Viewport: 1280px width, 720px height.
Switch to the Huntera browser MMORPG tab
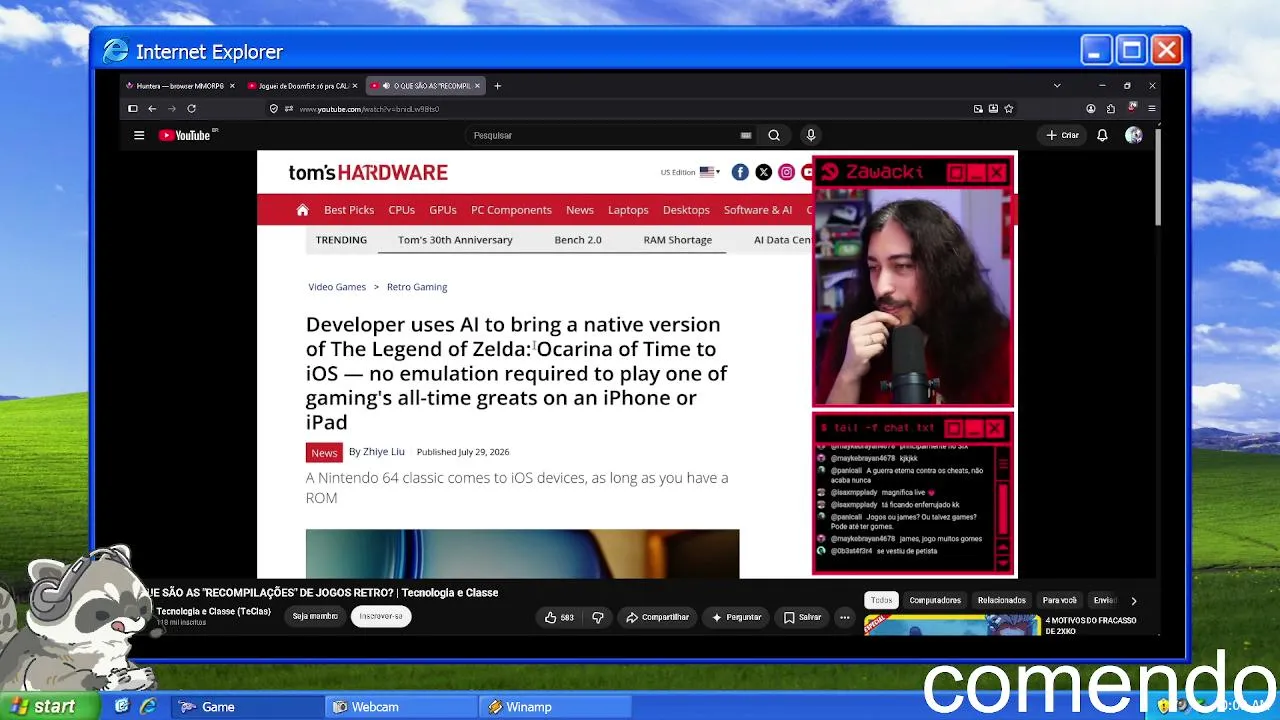[180, 86]
